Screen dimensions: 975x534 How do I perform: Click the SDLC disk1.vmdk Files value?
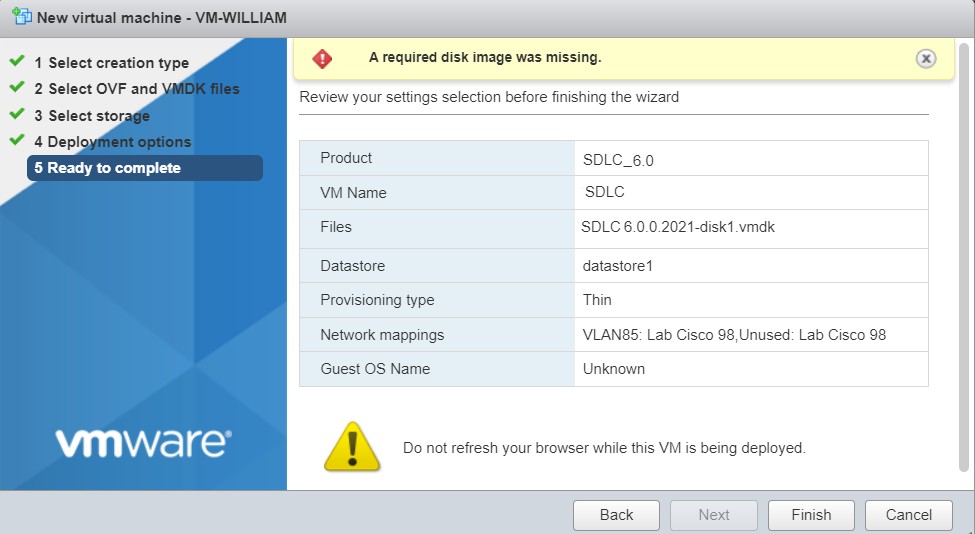point(678,227)
